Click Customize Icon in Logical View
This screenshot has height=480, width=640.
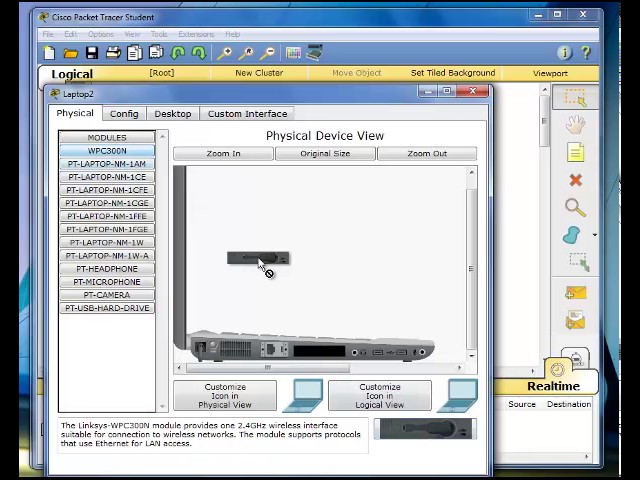380,396
